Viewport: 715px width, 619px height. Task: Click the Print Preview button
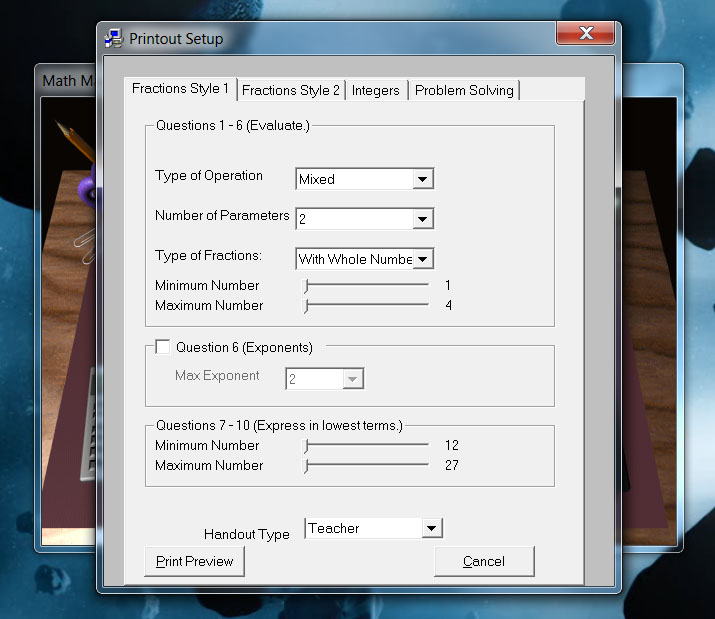(x=194, y=562)
